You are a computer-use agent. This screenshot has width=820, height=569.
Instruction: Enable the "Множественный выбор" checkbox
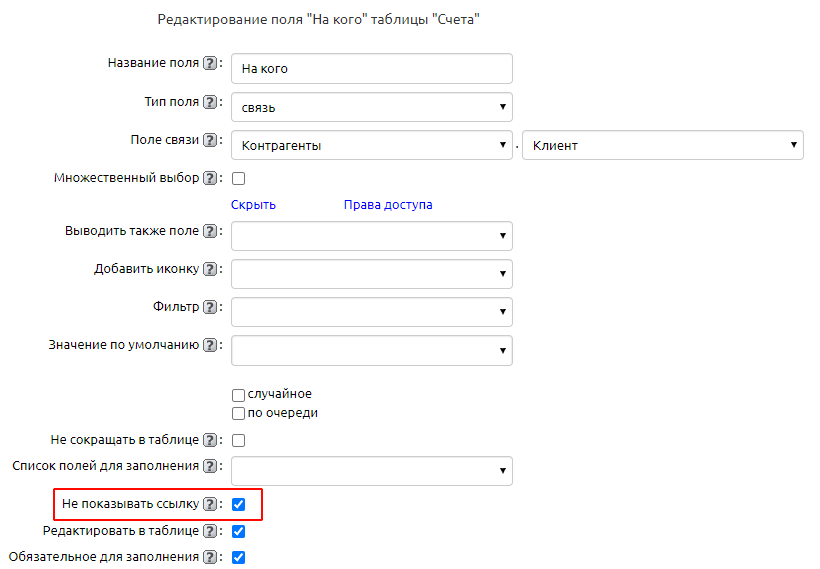[x=239, y=179]
